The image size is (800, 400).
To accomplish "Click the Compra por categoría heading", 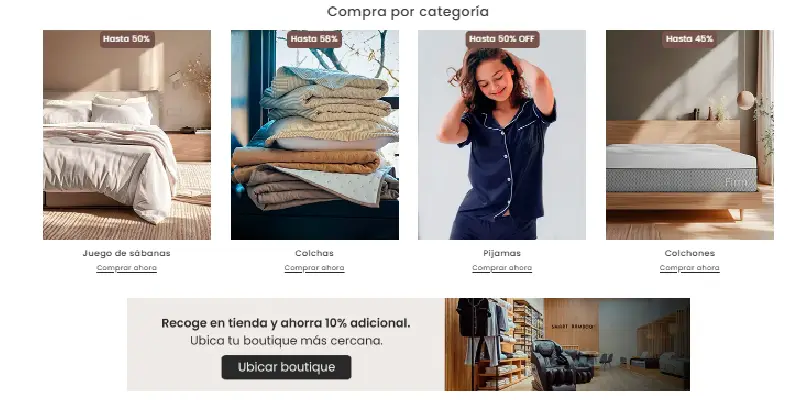I will pyautogui.click(x=408, y=12).
